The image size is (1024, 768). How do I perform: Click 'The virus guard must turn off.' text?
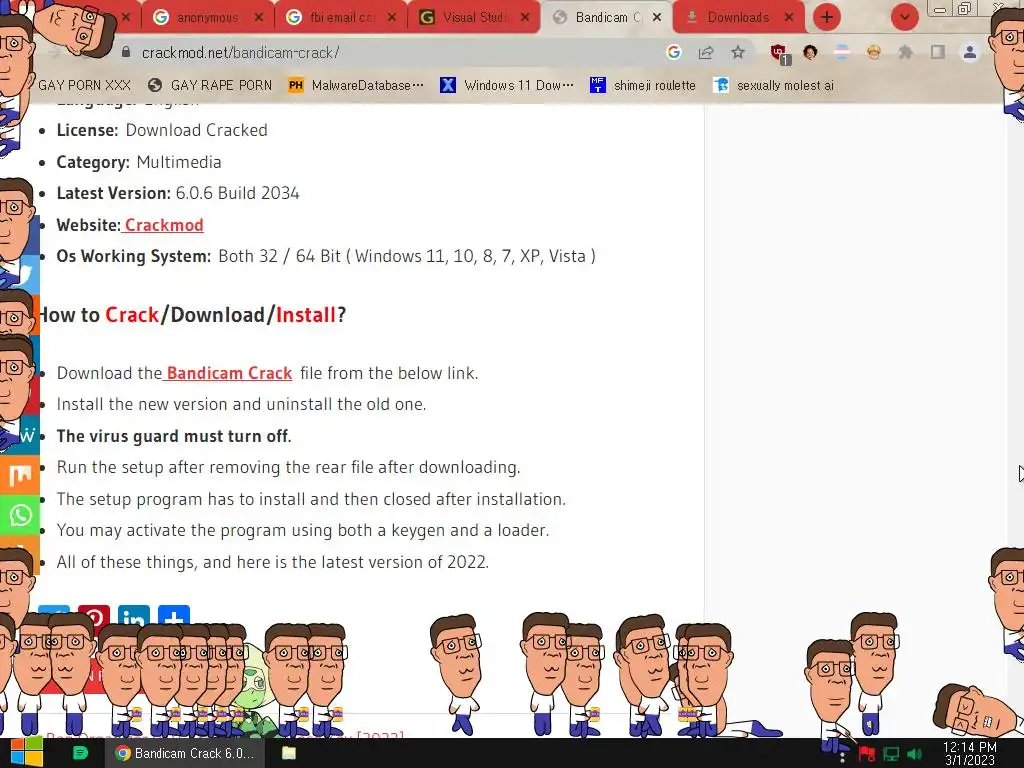tap(174, 436)
